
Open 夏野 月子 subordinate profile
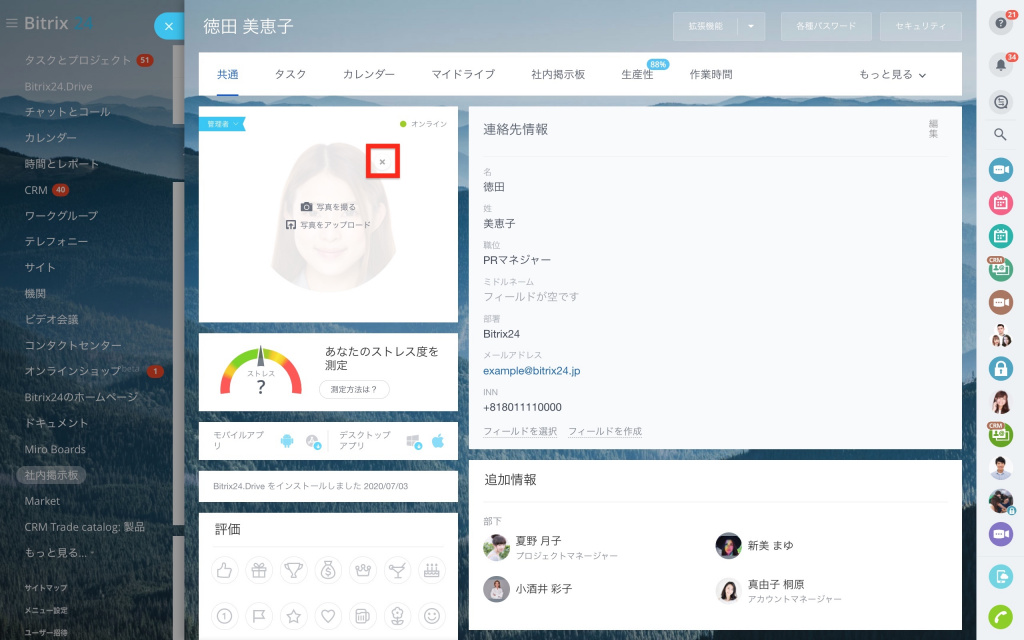(x=540, y=540)
